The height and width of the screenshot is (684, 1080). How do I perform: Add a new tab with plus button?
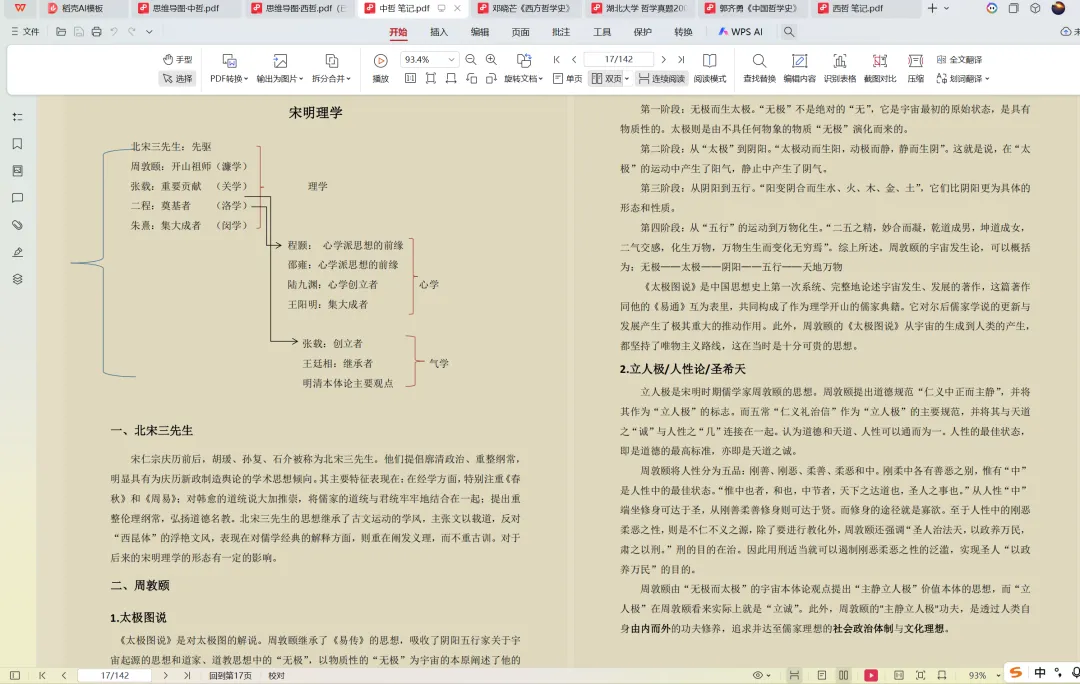point(932,8)
